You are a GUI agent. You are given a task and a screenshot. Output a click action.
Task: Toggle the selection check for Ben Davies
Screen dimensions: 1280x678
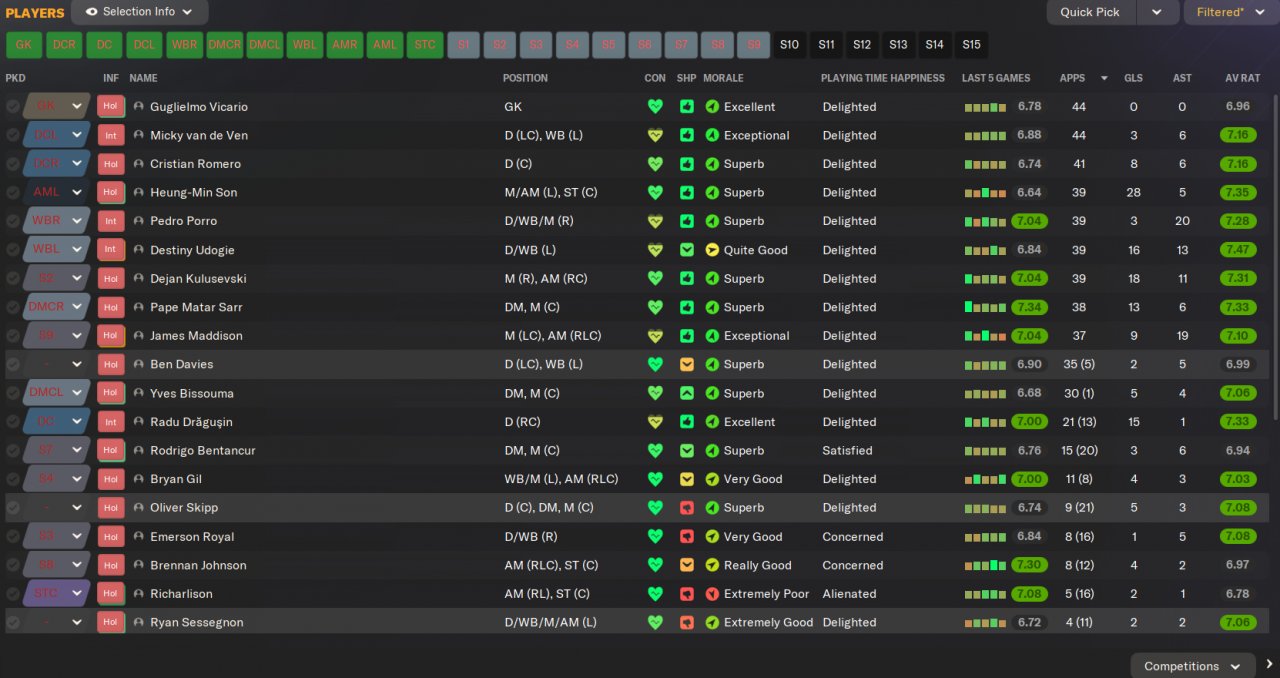(x=12, y=364)
